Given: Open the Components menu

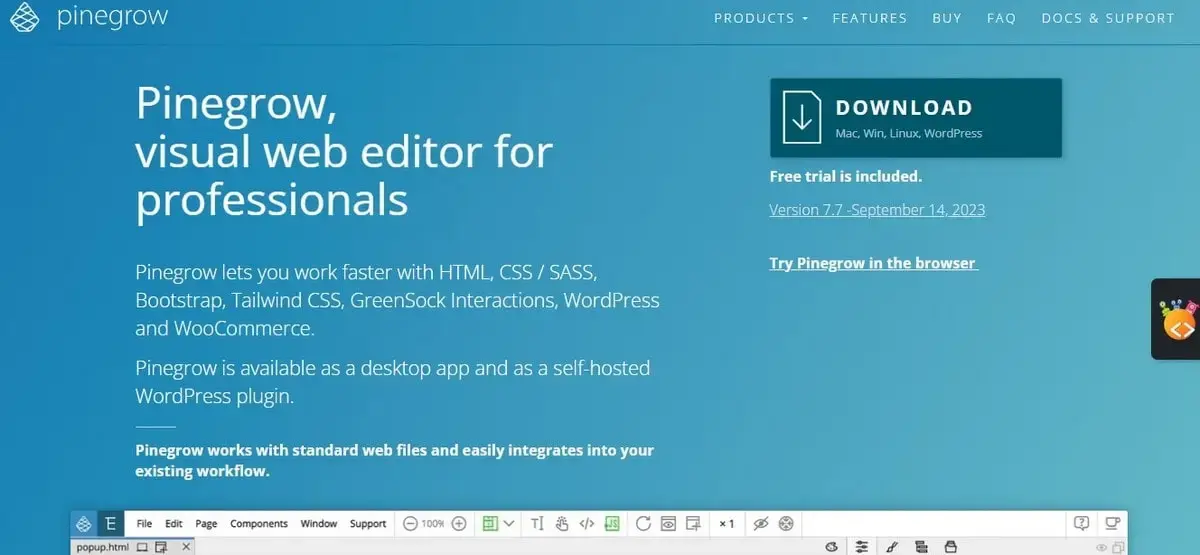Looking at the screenshot, I should click(259, 524).
